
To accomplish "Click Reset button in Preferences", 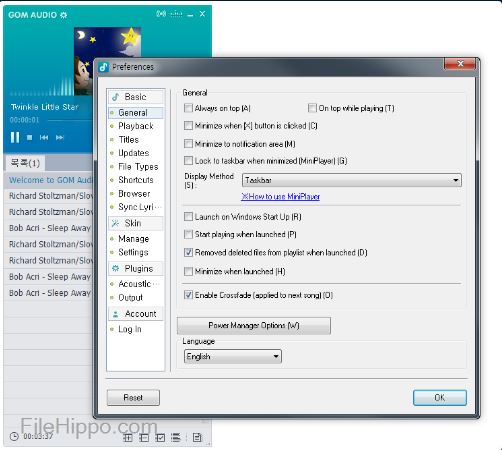I will click(x=133, y=397).
